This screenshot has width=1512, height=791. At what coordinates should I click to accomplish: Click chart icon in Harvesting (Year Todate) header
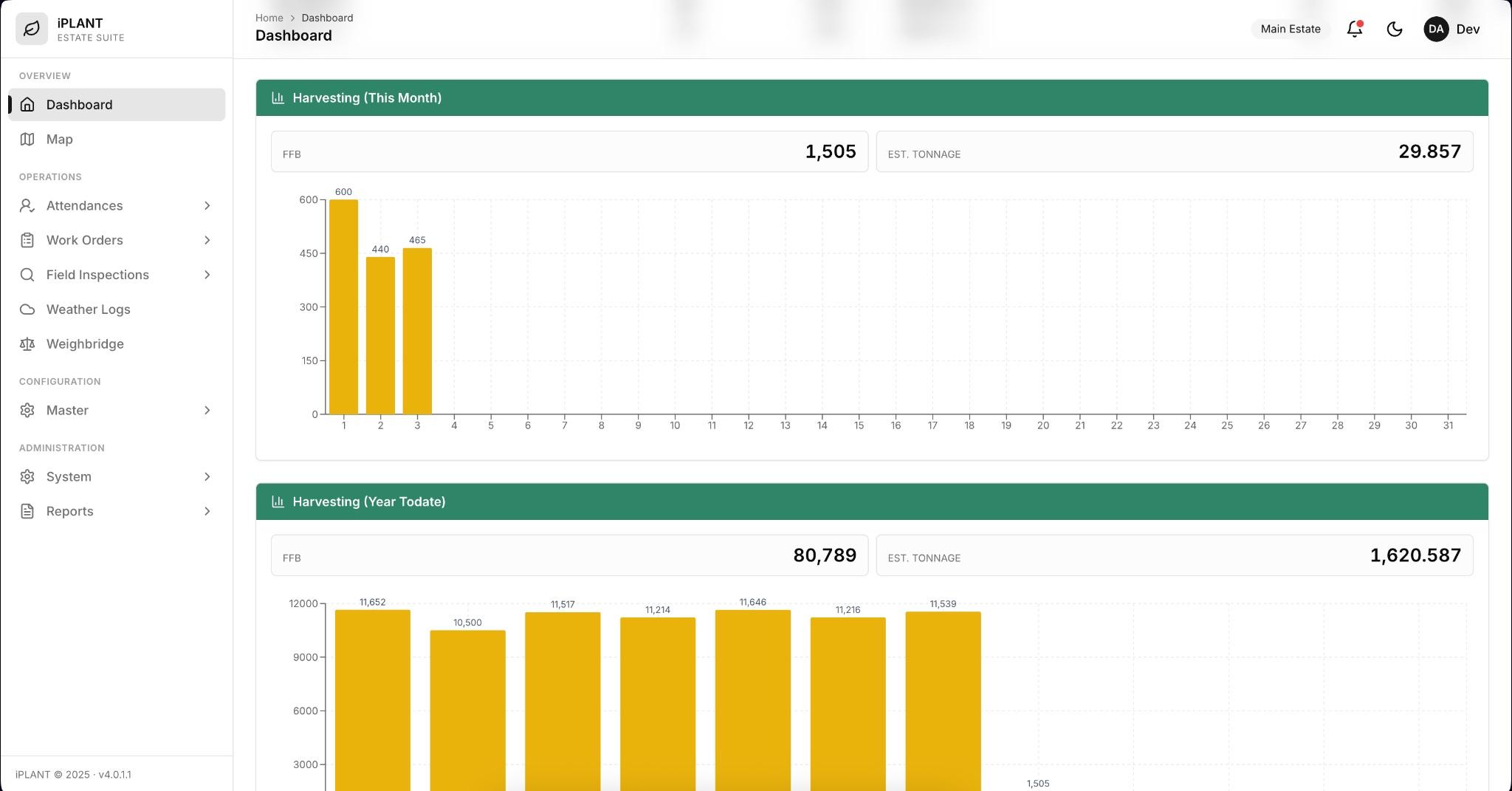coord(278,501)
